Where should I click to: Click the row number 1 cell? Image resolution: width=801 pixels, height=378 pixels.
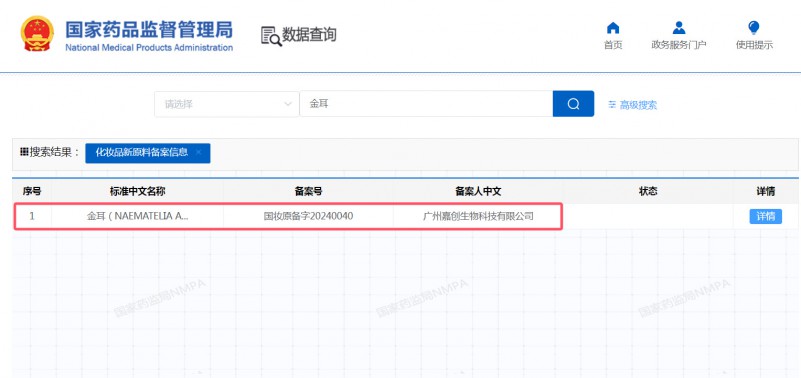[32, 216]
